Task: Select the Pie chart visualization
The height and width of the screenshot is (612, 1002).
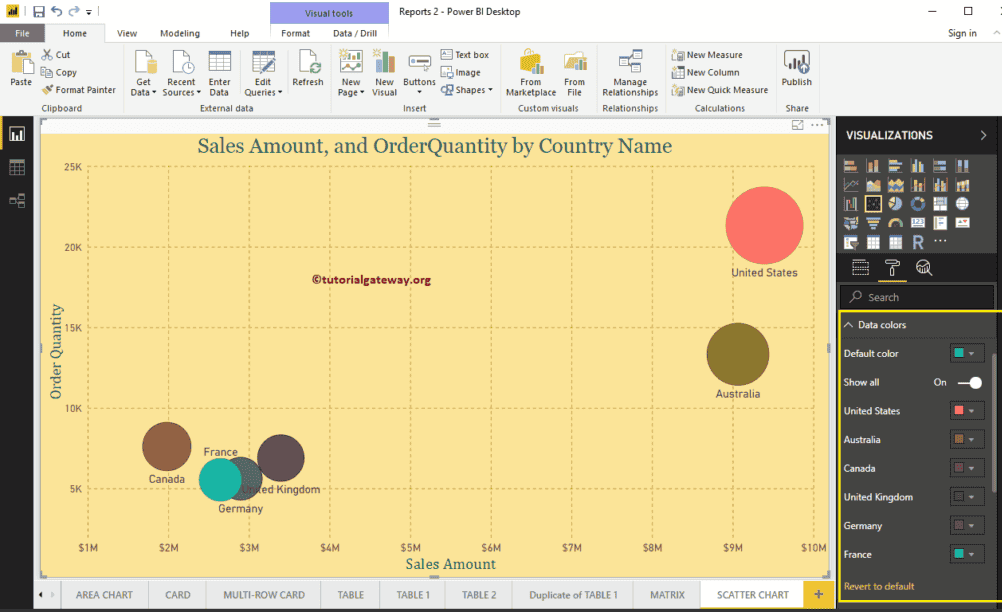Action: 896,203
